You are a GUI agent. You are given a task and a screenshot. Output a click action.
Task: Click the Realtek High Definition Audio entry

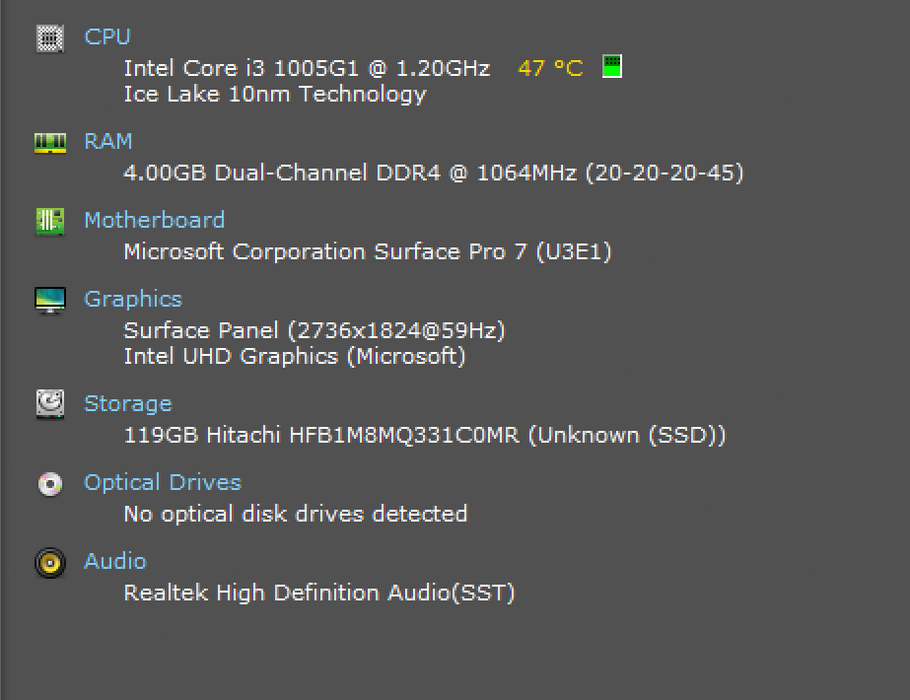318,592
